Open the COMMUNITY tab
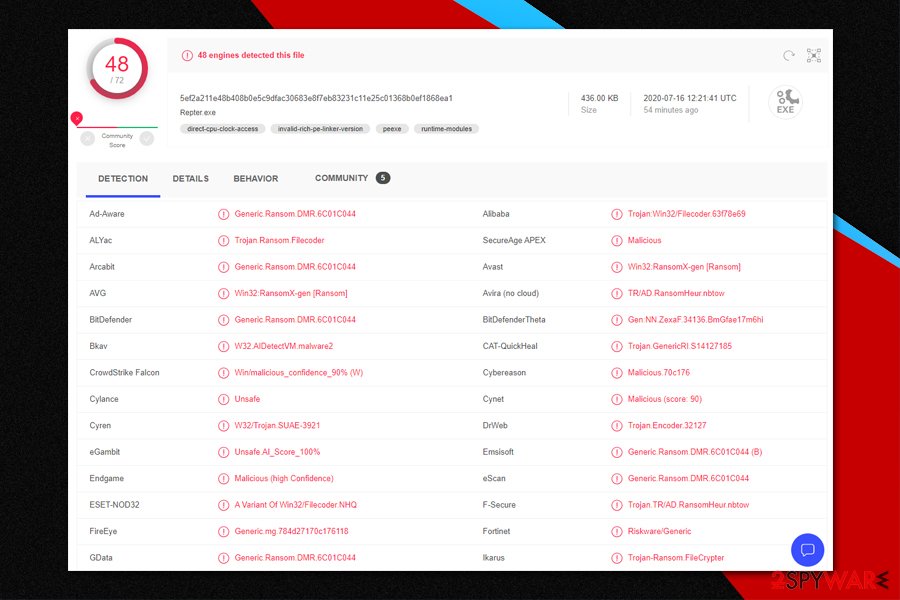Viewport: 900px width, 600px height. pos(352,178)
